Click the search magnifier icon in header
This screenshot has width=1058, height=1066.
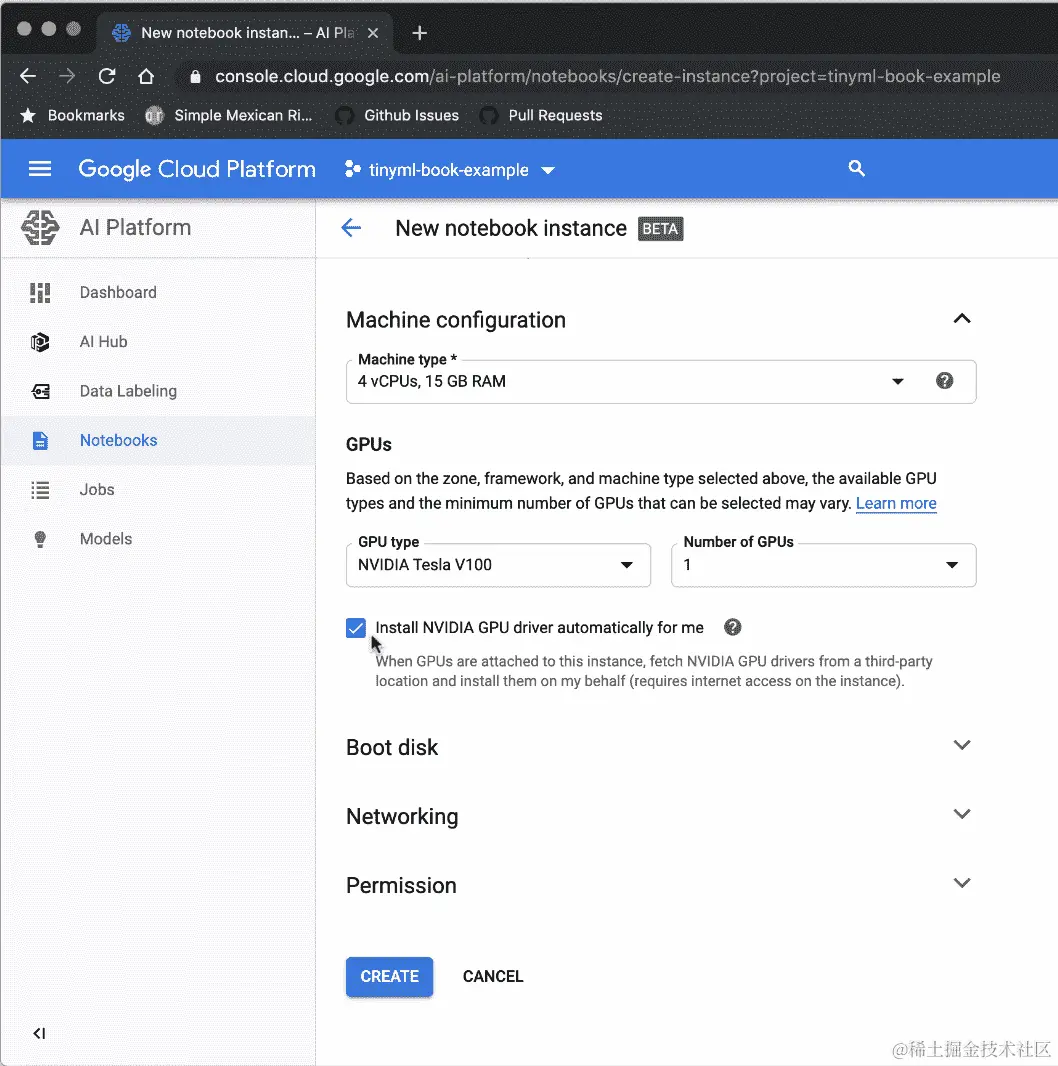point(856,169)
